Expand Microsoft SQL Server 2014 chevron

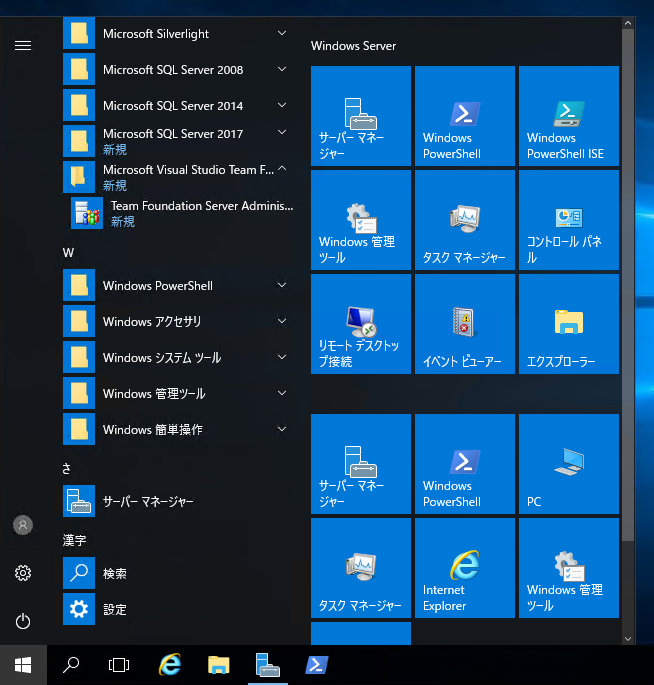[282, 105]
